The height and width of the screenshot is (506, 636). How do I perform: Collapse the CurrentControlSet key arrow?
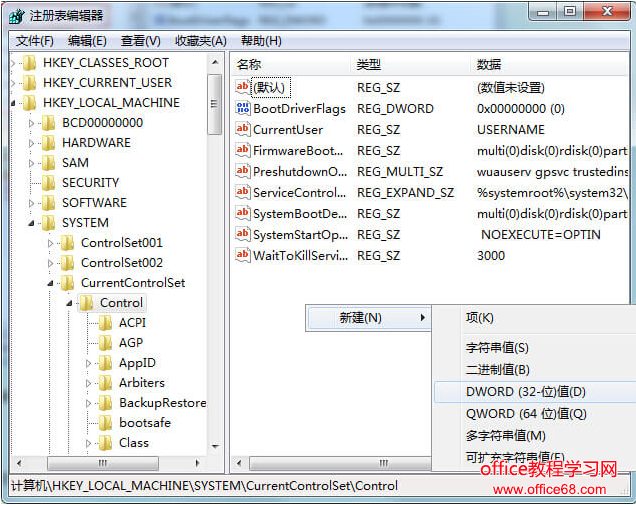[x=51, y=283]
